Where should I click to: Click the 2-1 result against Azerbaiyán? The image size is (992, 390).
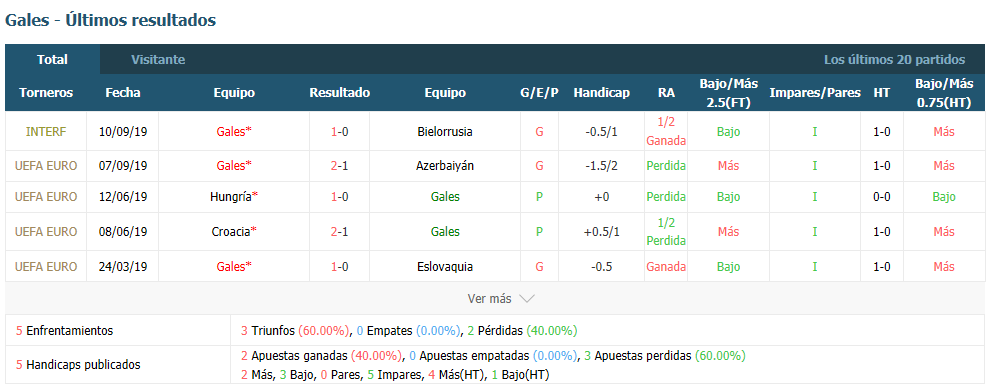click(x=339, y=165)
